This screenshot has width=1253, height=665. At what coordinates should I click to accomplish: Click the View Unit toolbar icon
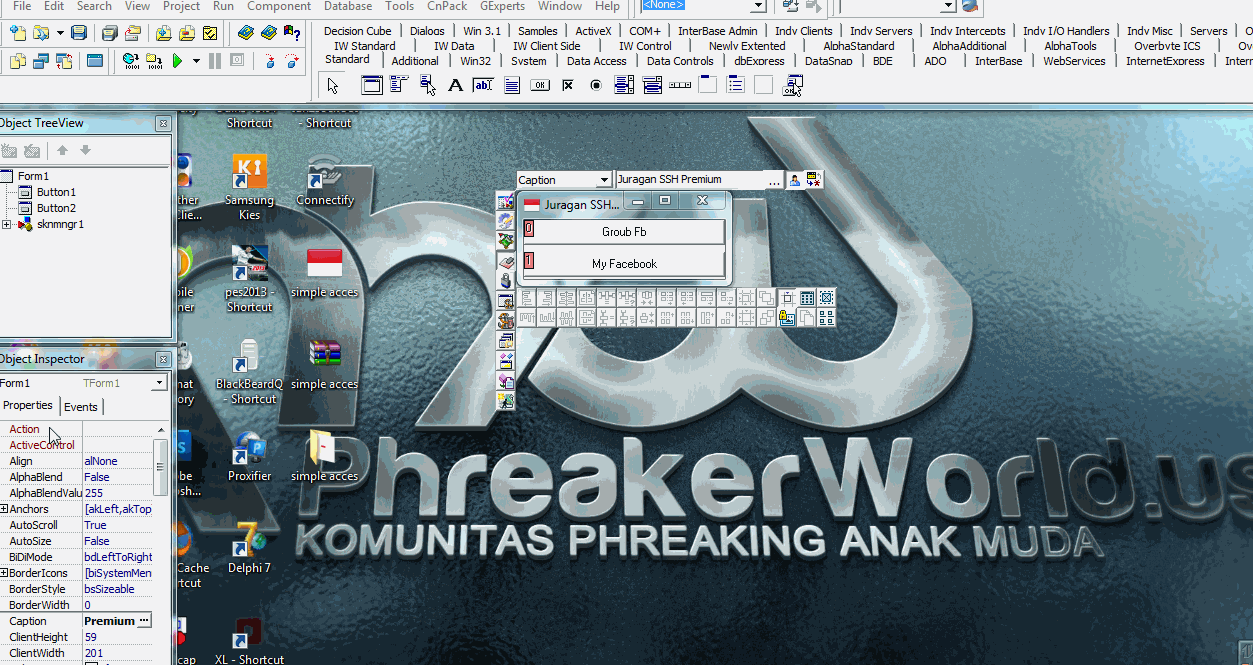point(18,61)
